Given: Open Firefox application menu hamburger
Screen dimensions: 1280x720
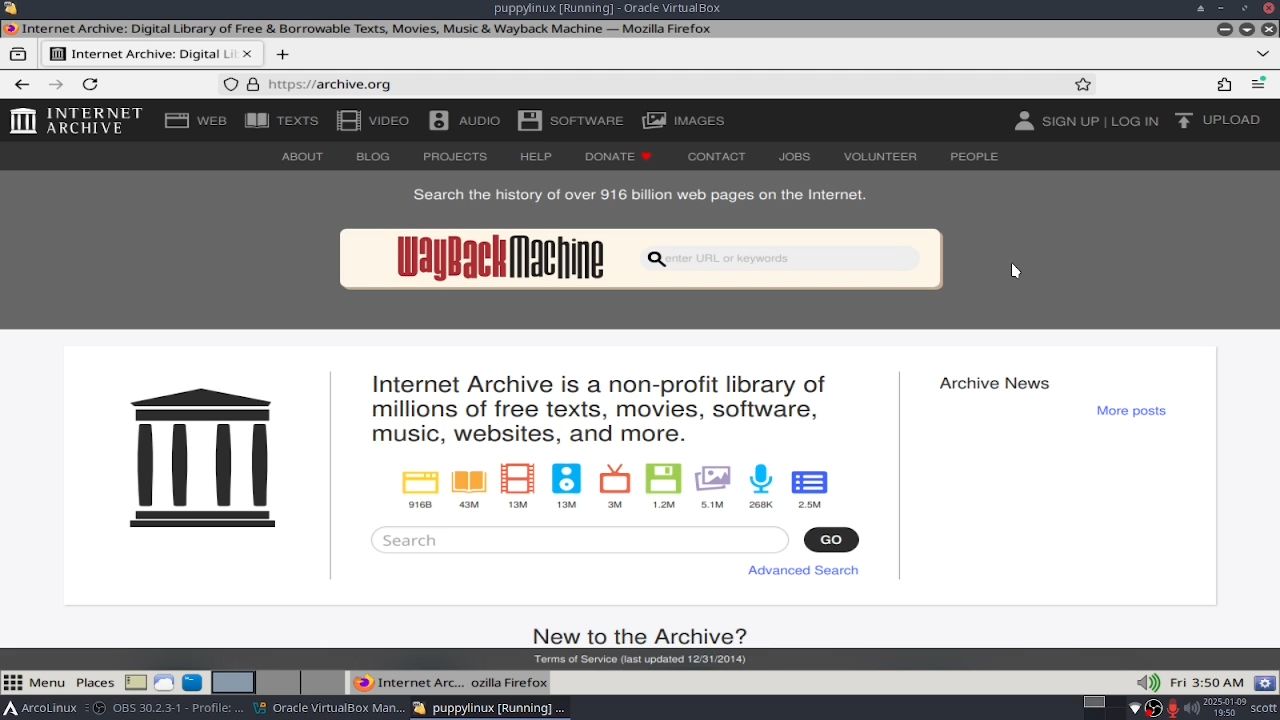Looking at the screenshot, I should 1258,85.
